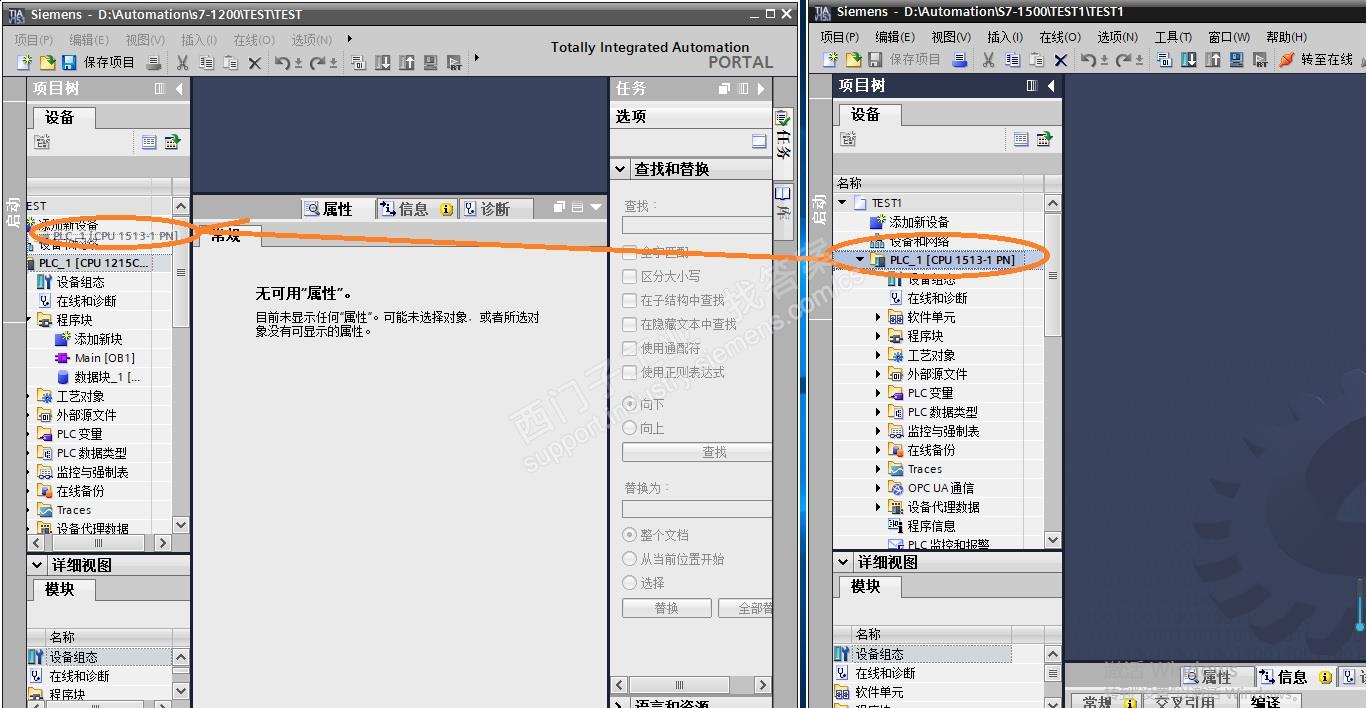
Task: Click copy icon in S7-1500 window toolbar
Action: pyautogui.click(x=1012, y=60)
